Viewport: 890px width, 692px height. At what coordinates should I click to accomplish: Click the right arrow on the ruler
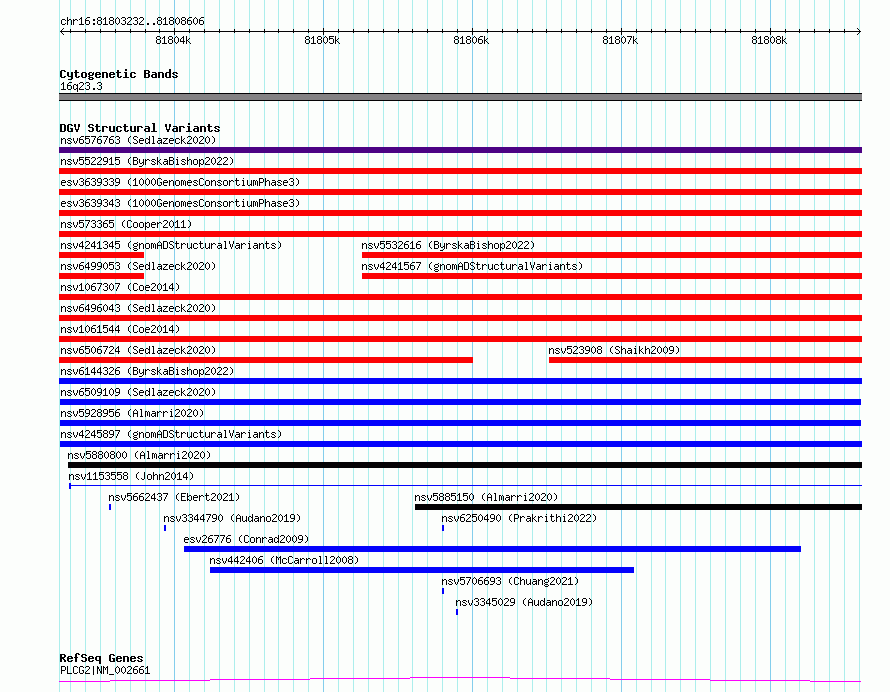859,31
